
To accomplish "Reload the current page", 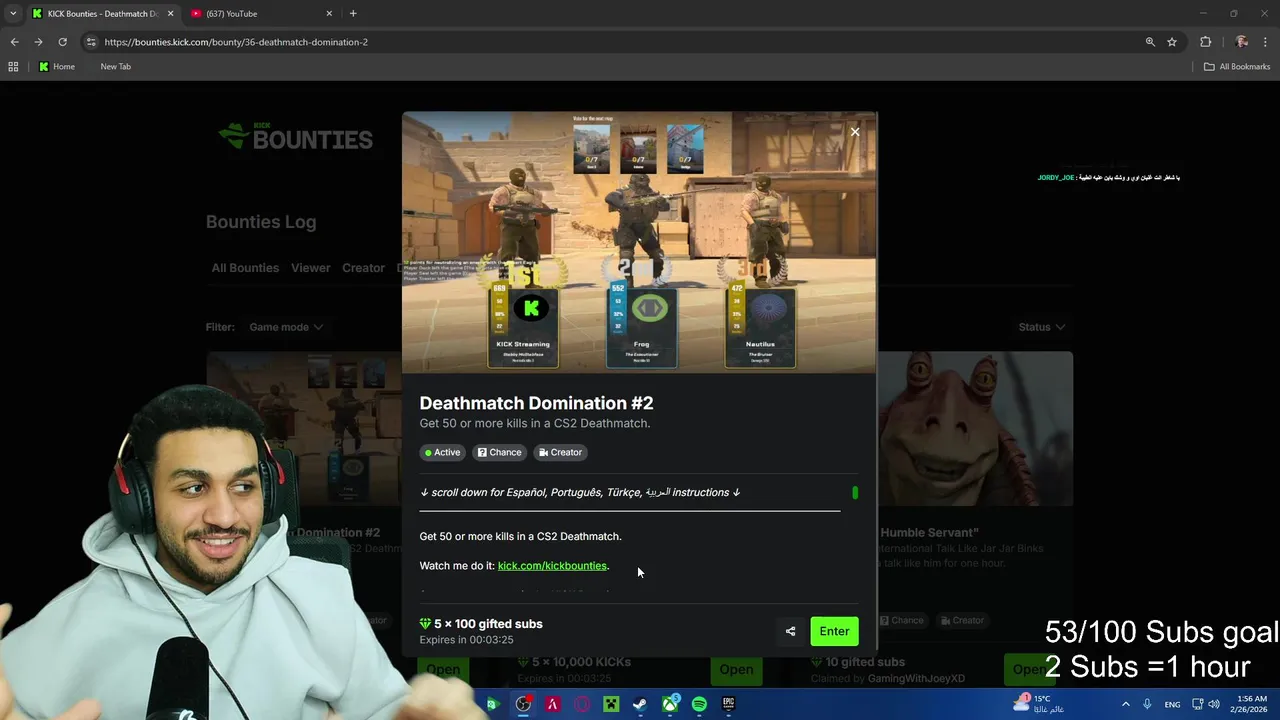I will point(62,42).
